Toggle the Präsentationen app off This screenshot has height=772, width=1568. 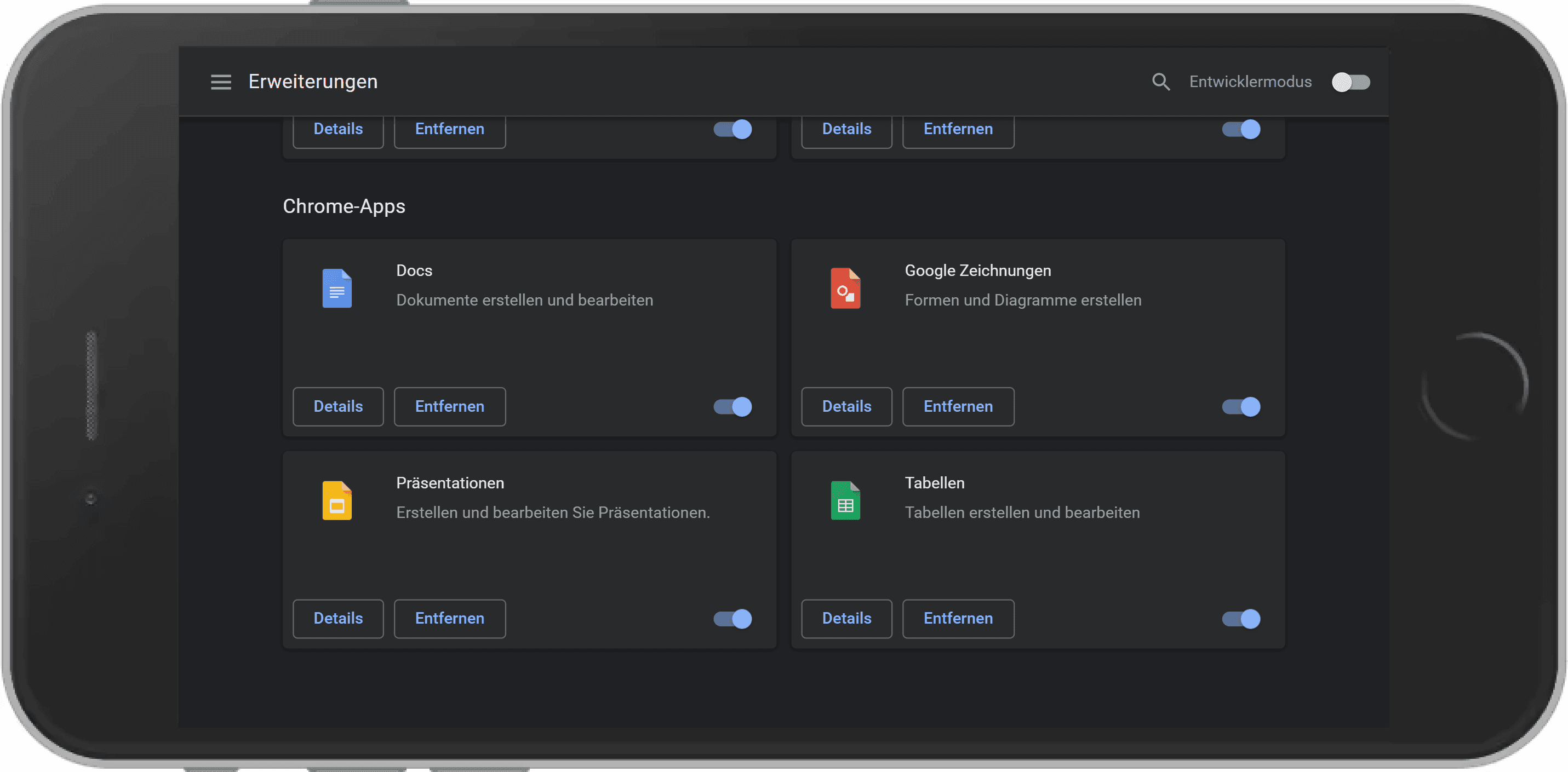point(731,619)
